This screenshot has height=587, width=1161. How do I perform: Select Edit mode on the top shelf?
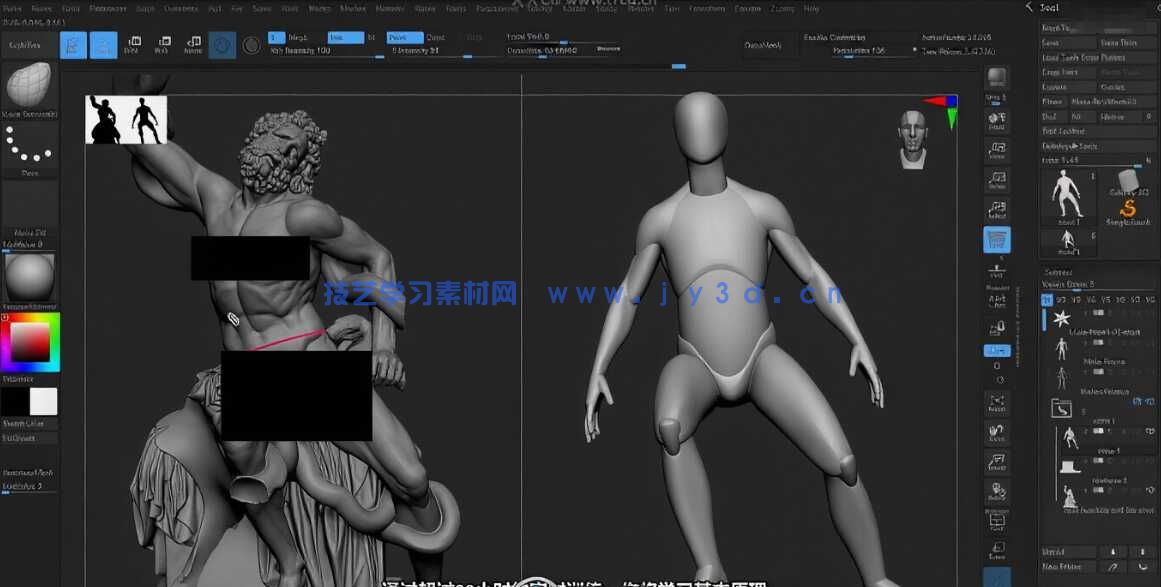coord(72,44)
